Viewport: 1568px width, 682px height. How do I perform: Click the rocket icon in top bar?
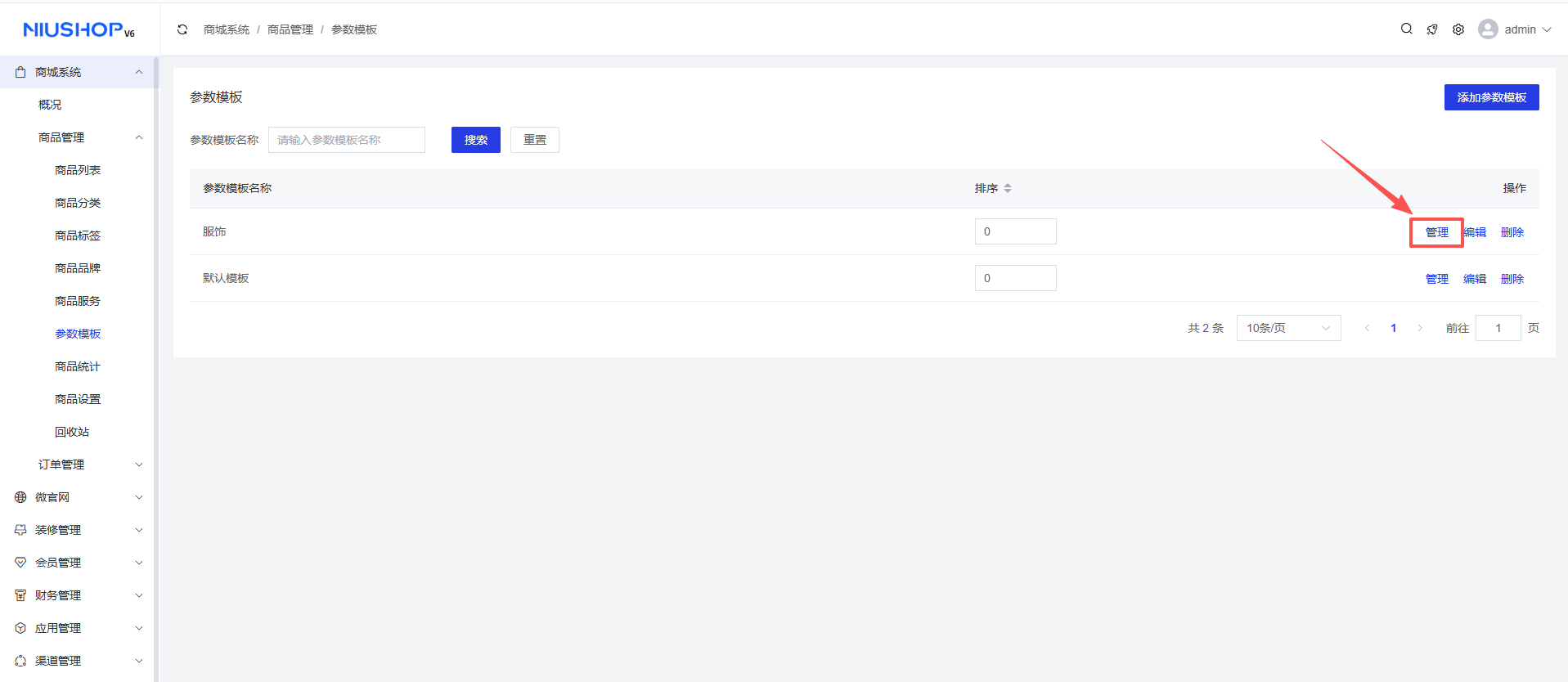1432,29
